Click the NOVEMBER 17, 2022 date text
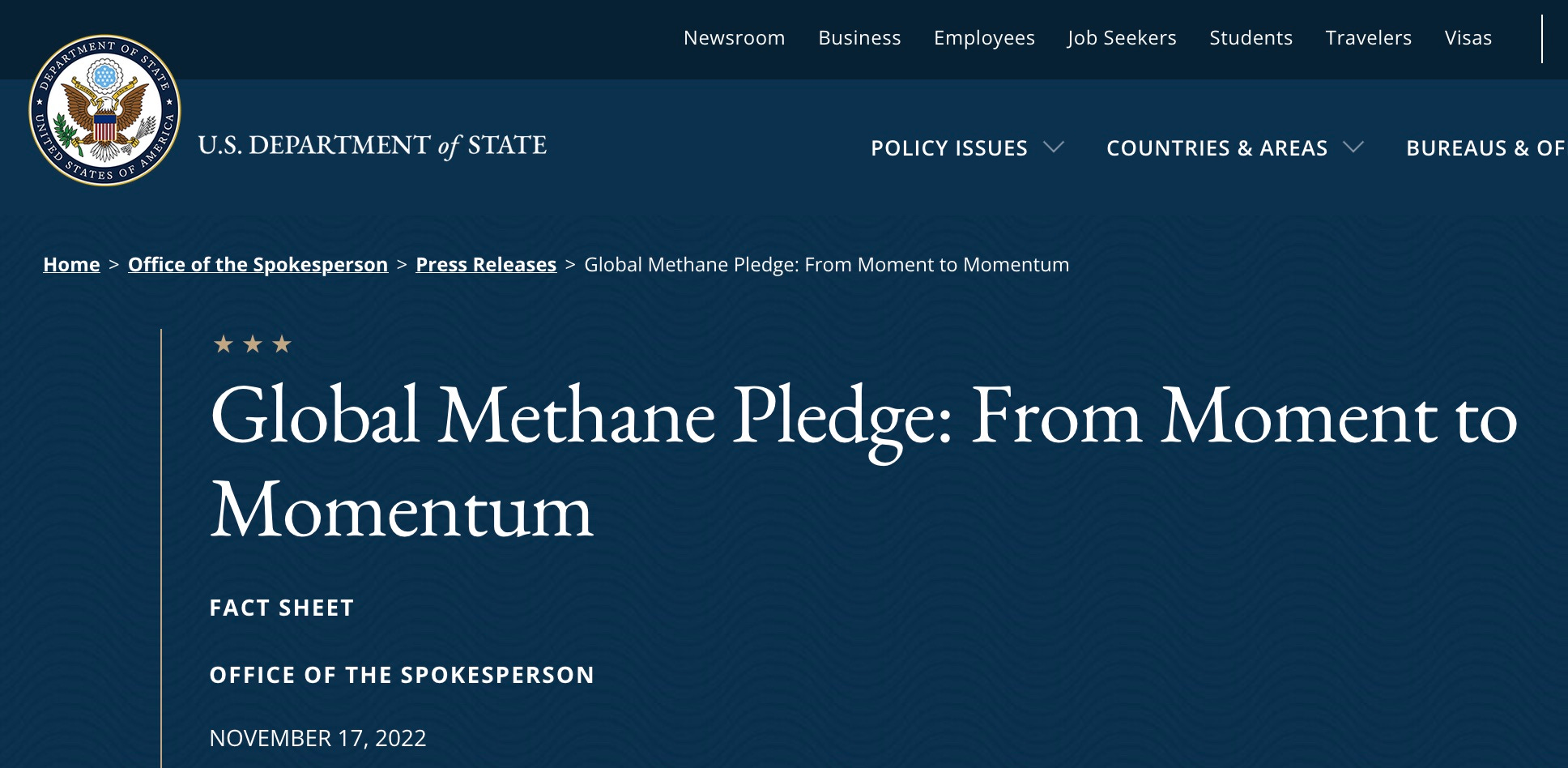The height and width of the screenshot is (768, 1568). point(319,737)
